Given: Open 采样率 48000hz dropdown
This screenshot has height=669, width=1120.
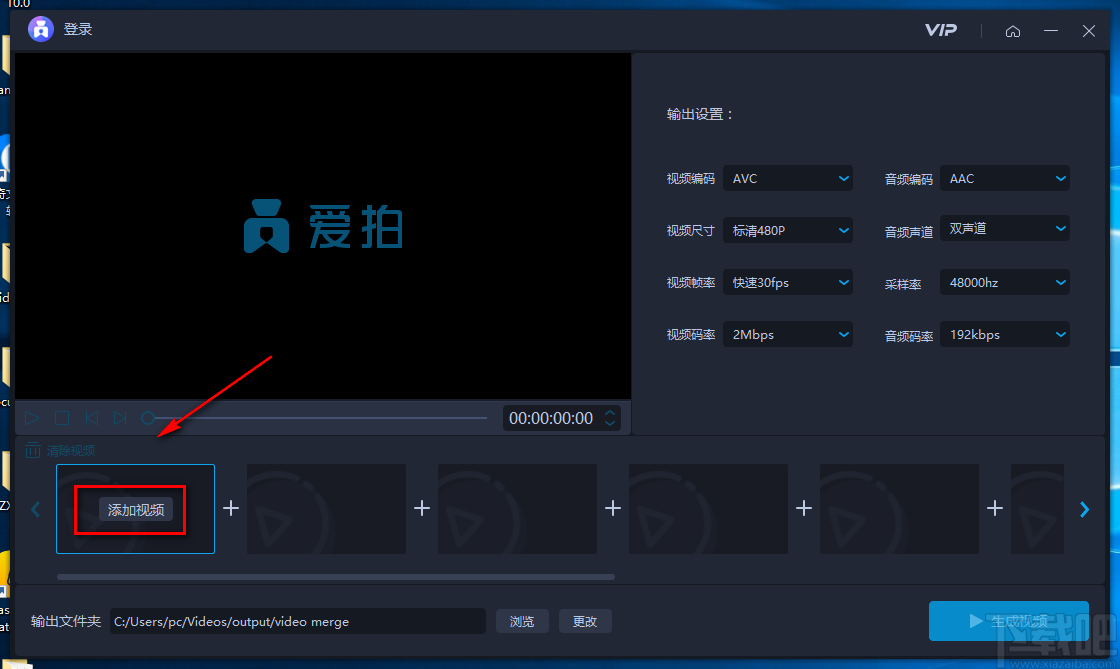Looking at the screenshot, I should (1005, 283).
